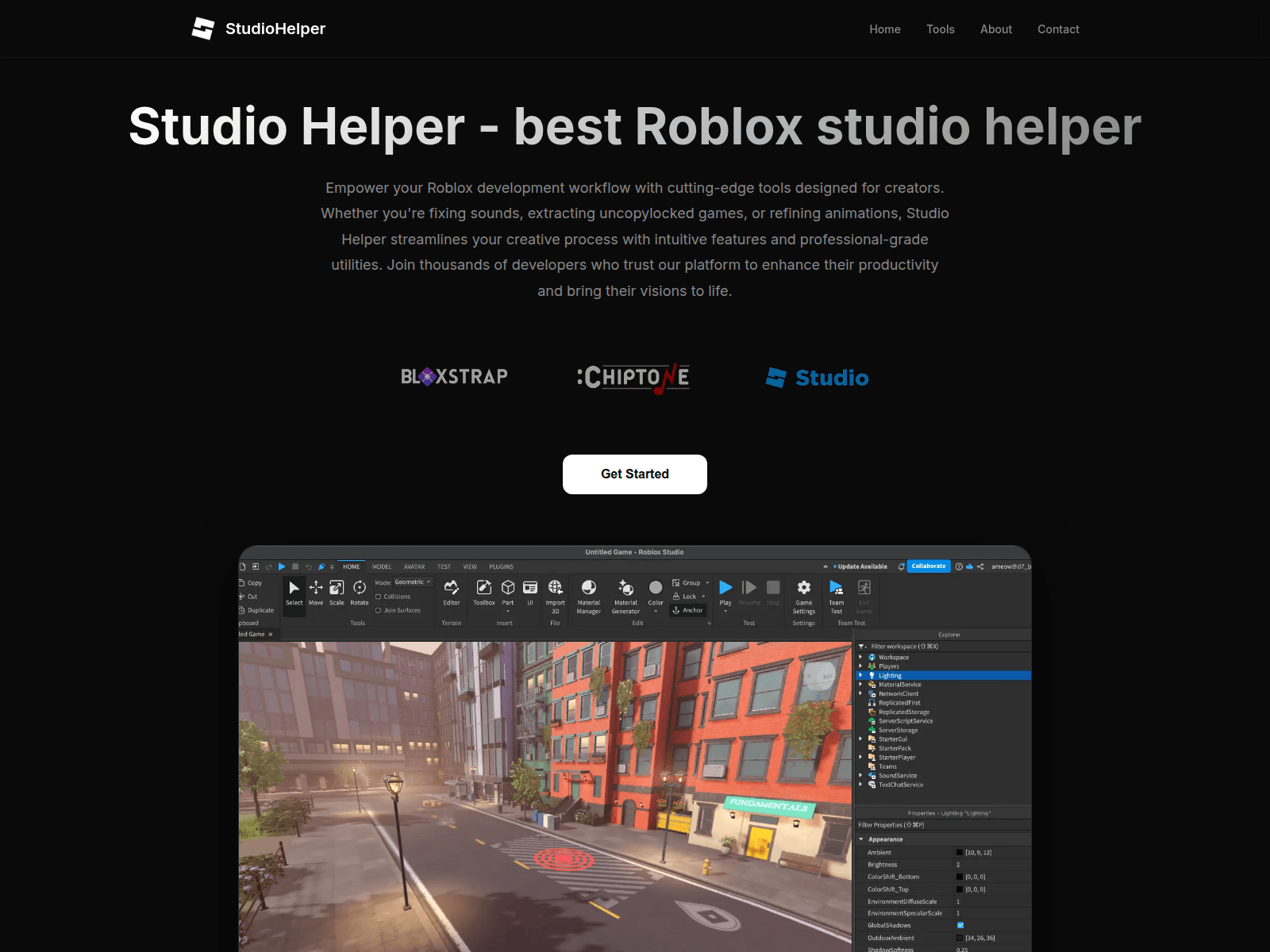Screen dimensions: 1270x952
Task: Click the Chiptone logo
Action: [x=633, y=378]
